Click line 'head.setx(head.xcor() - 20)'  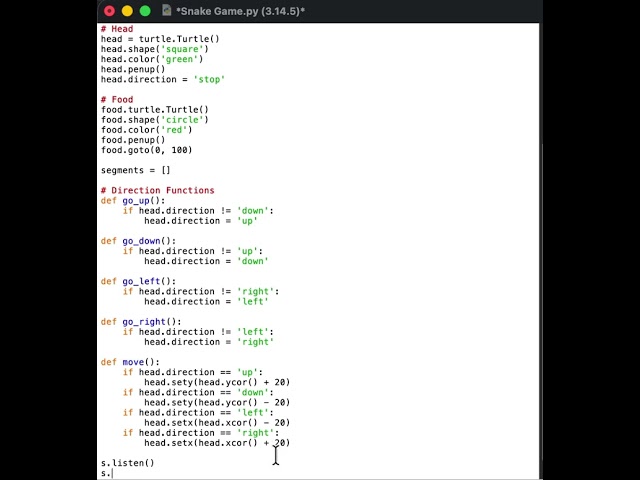(217, 423)
